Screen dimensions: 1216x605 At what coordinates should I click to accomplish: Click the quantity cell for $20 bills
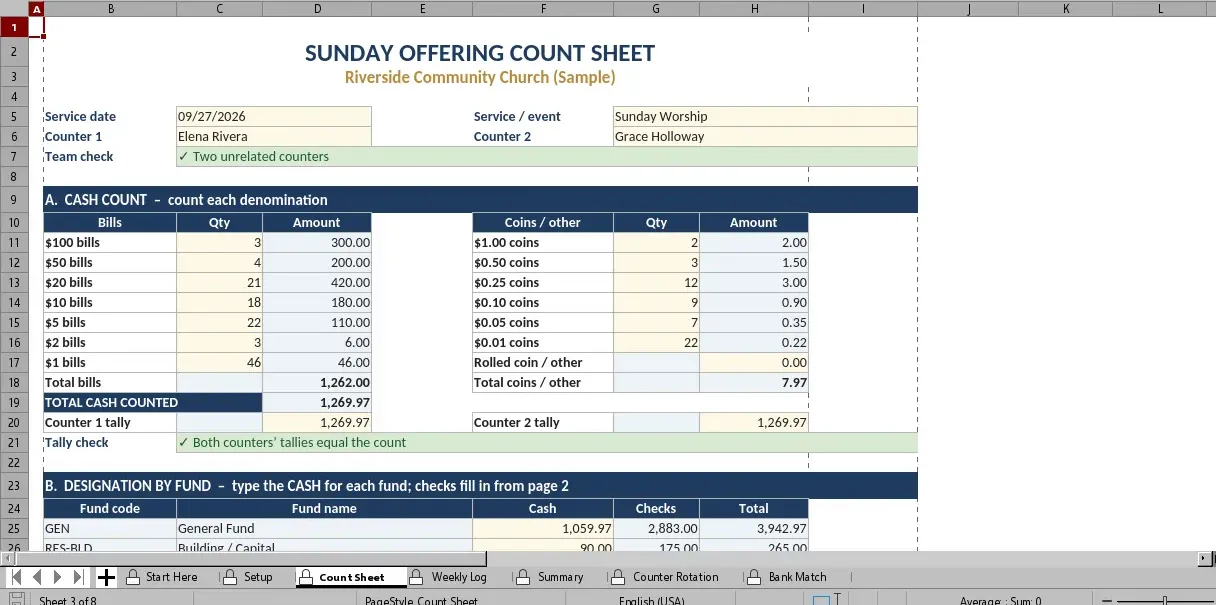click(220, 283)
